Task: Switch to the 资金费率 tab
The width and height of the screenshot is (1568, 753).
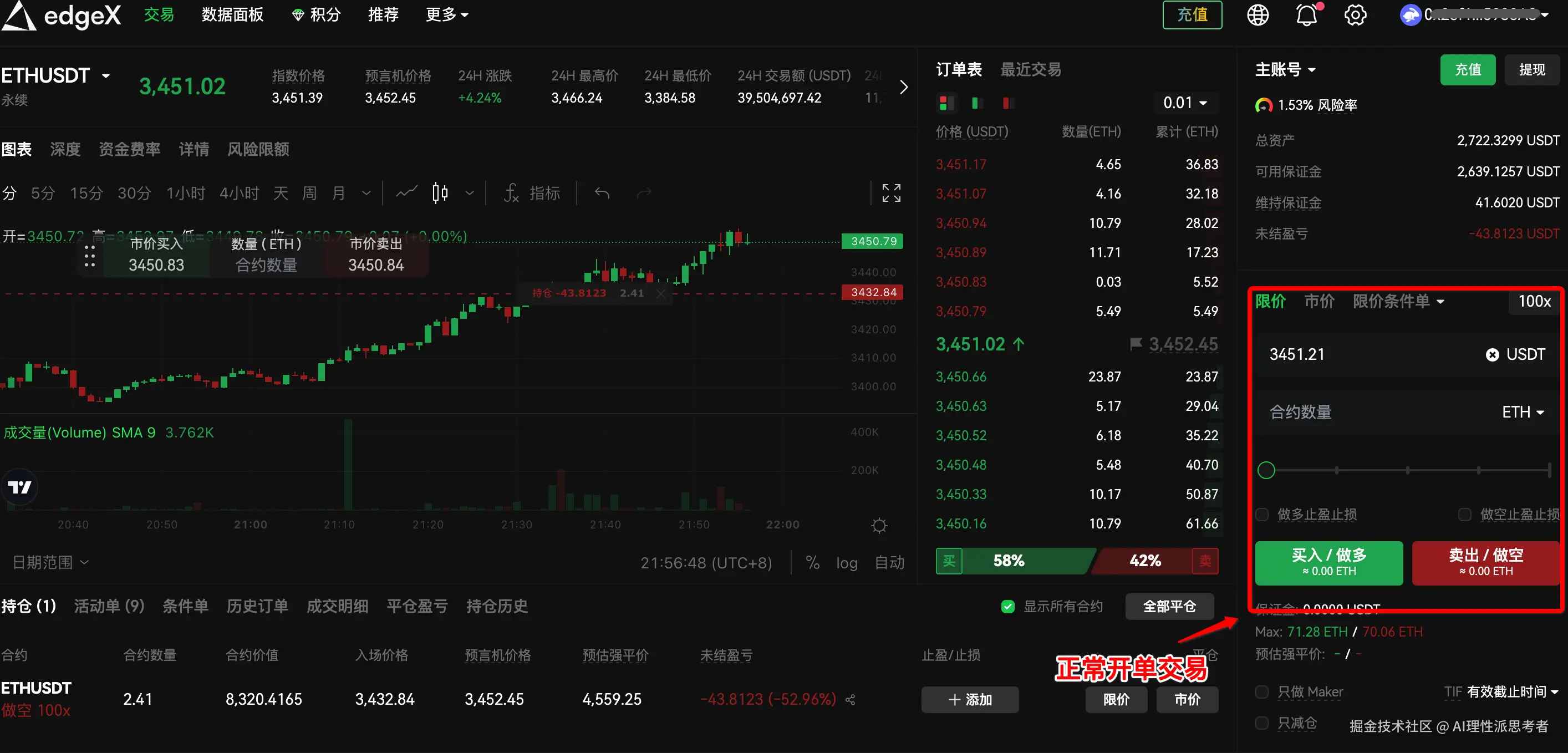Action: [x=129, y=149]
